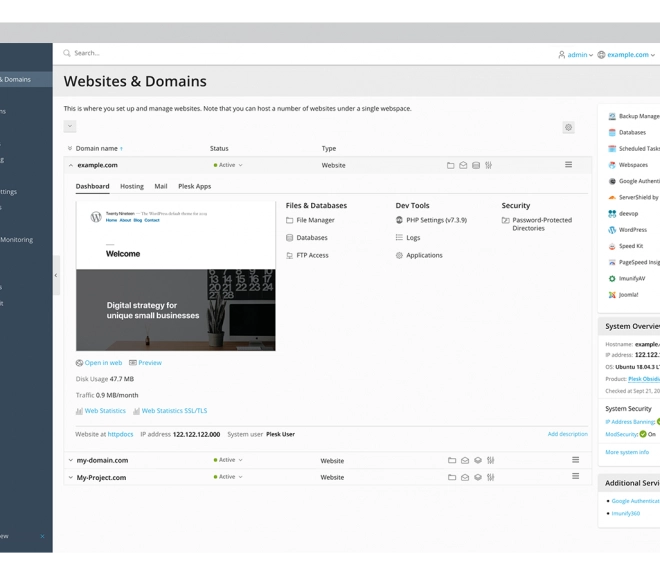This screenshot has height=577, width=660.
Task: Open list settings gear above domain table
Action: click(568, 127)
